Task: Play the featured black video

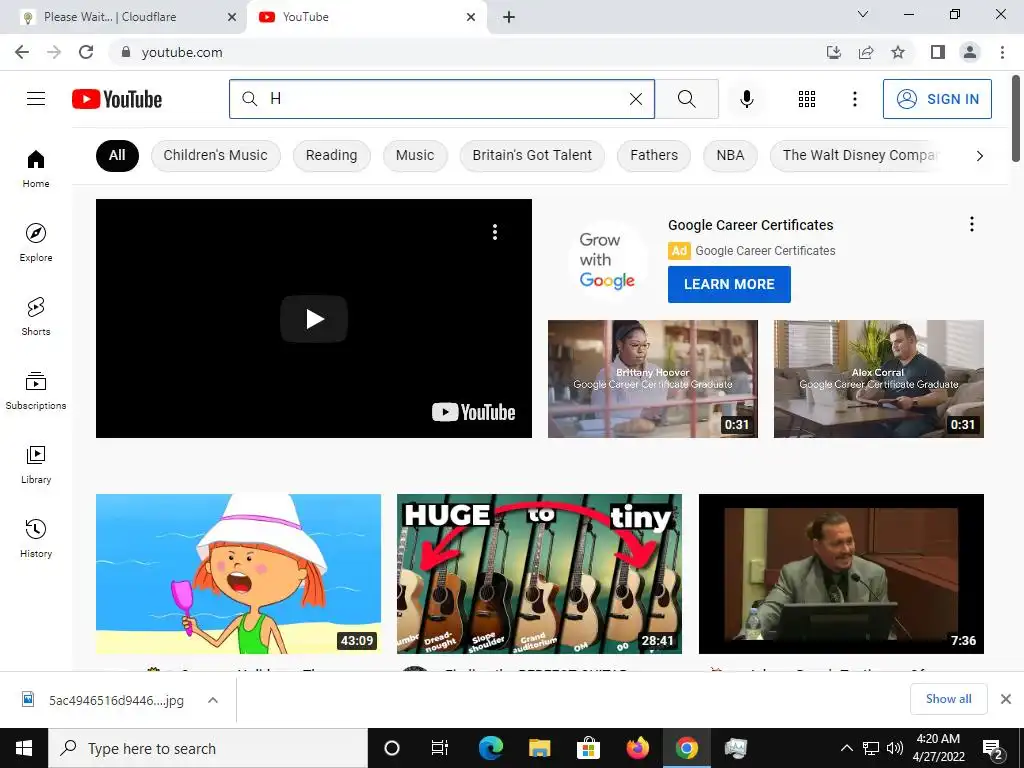Action: (314, 319)
